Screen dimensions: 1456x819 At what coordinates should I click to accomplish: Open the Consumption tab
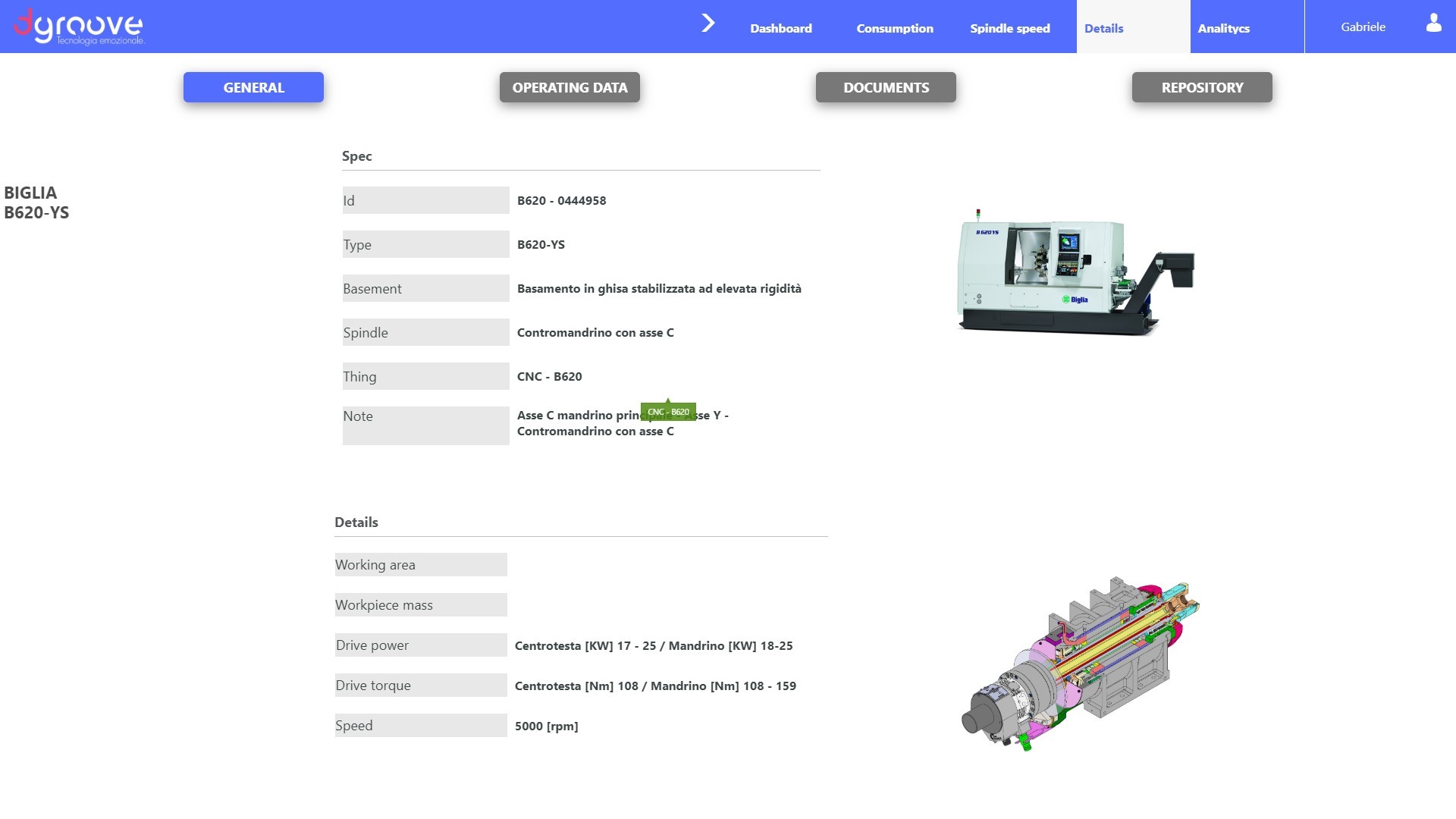pyautogui.click(x=895, y=28)
